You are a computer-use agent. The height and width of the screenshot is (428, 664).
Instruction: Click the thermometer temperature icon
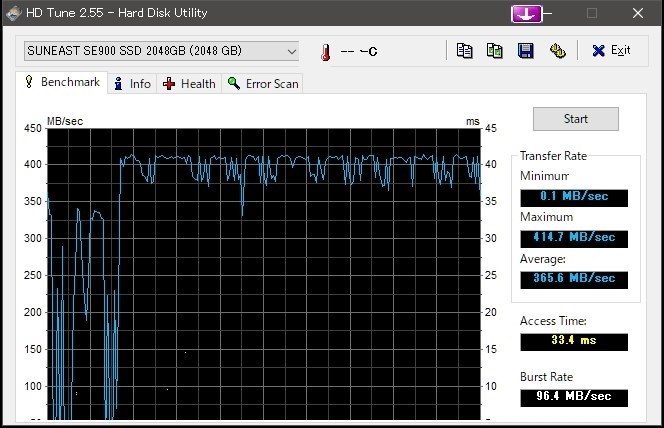325,52
